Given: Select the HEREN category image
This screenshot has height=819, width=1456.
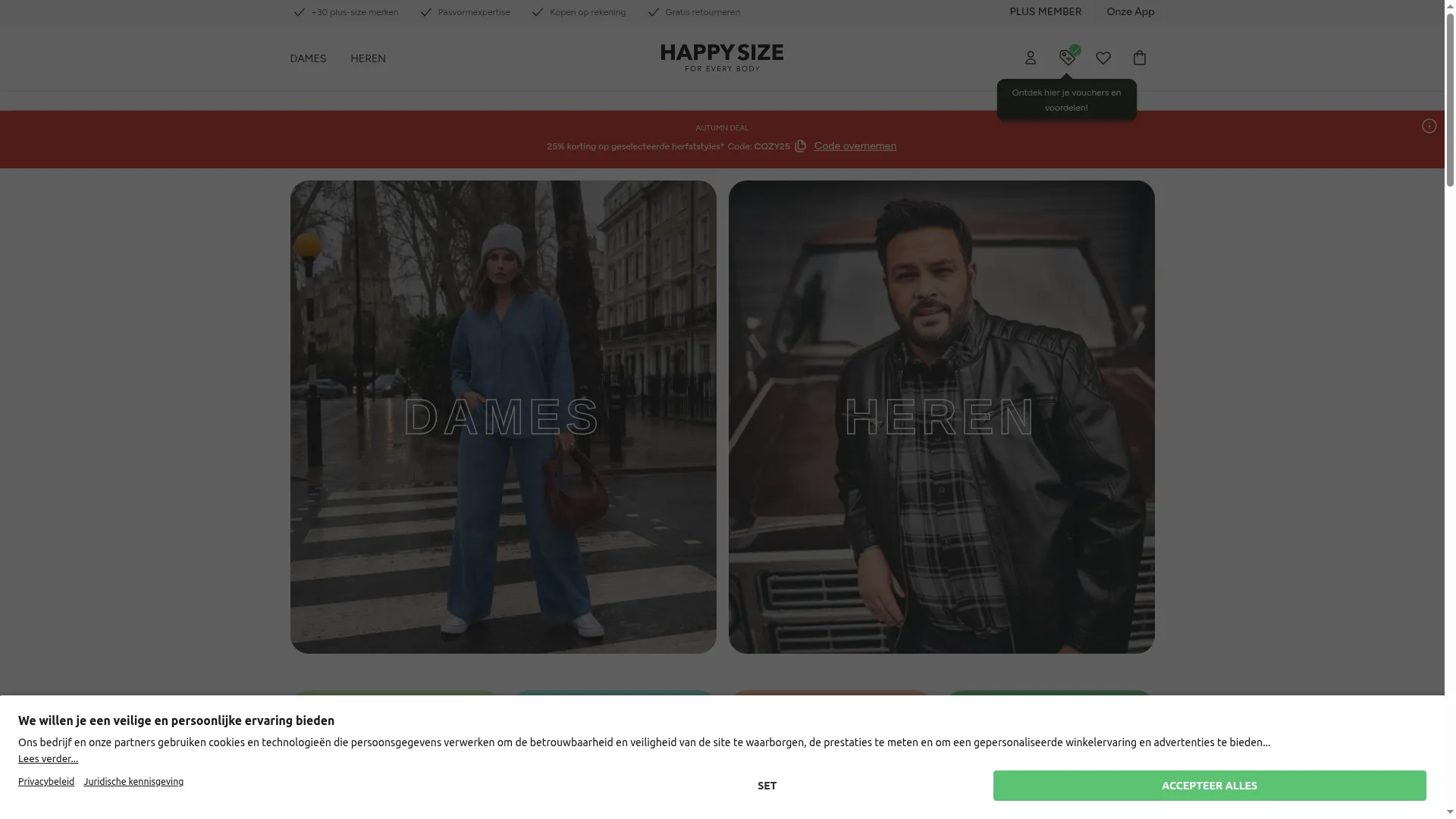Looking at the screenshot, I should pos(941,416).
